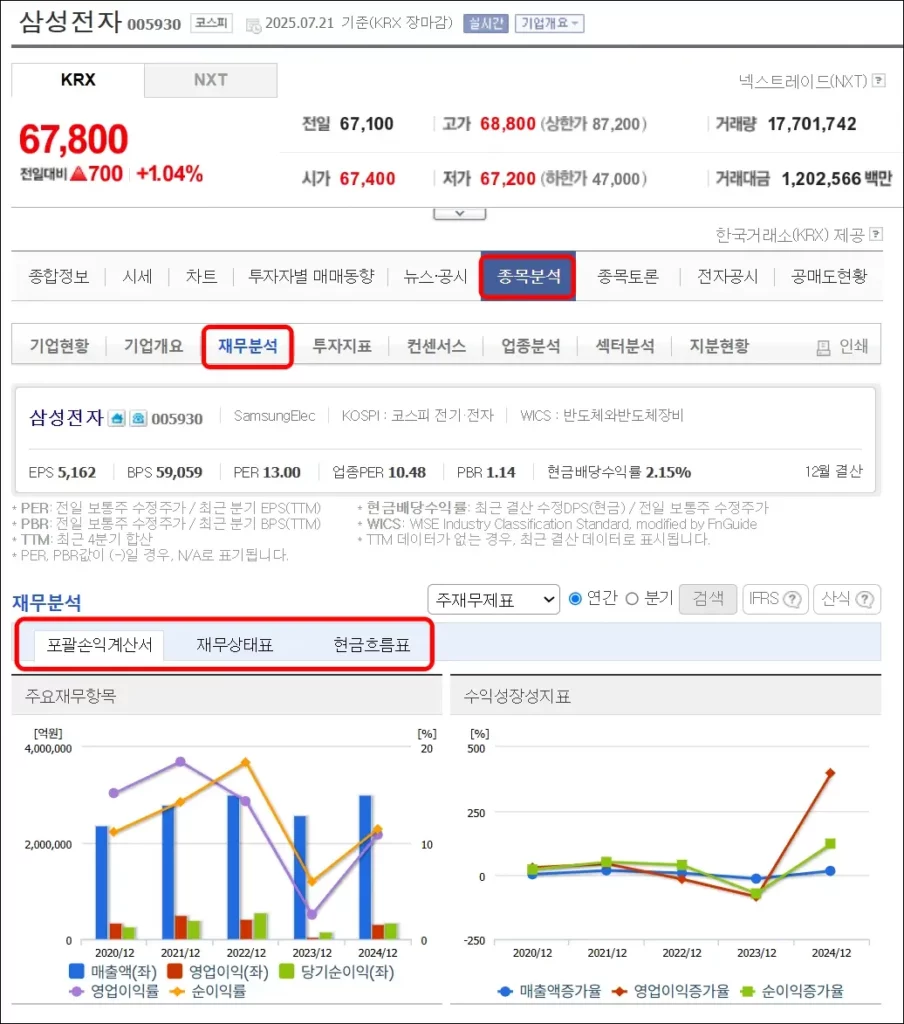Open the 종목분석 menu tab
The image size is (904, 1024).
(528, 276)
